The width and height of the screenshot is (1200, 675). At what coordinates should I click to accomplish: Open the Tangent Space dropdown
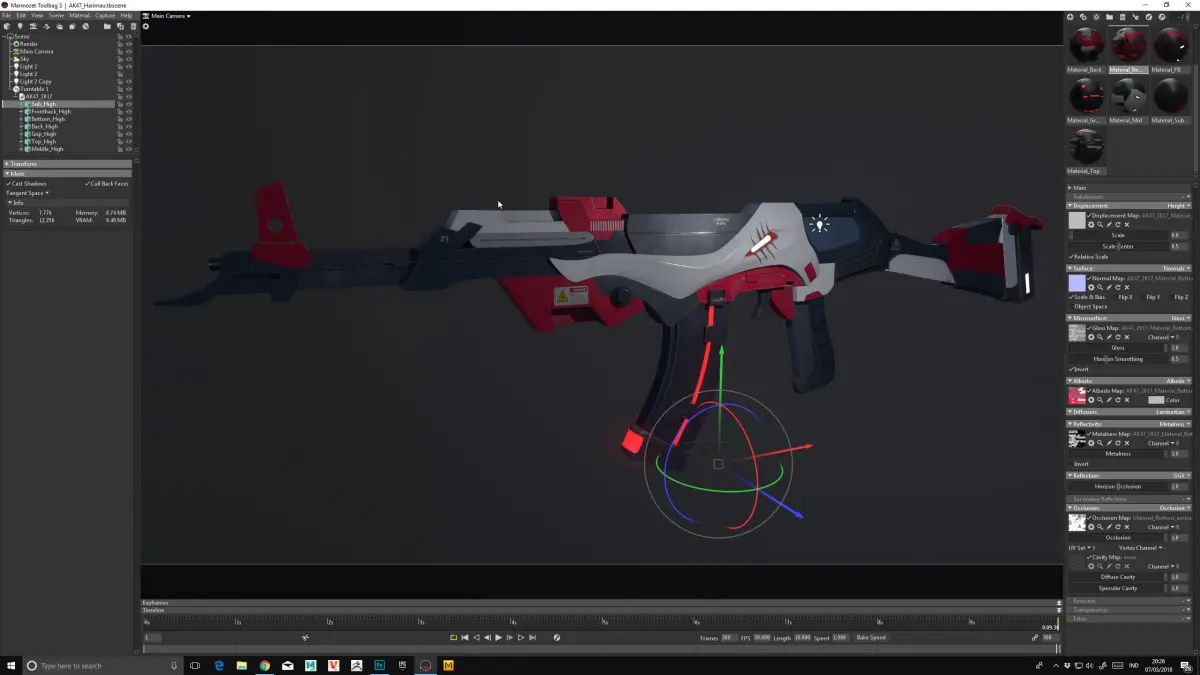coord(27,193)
